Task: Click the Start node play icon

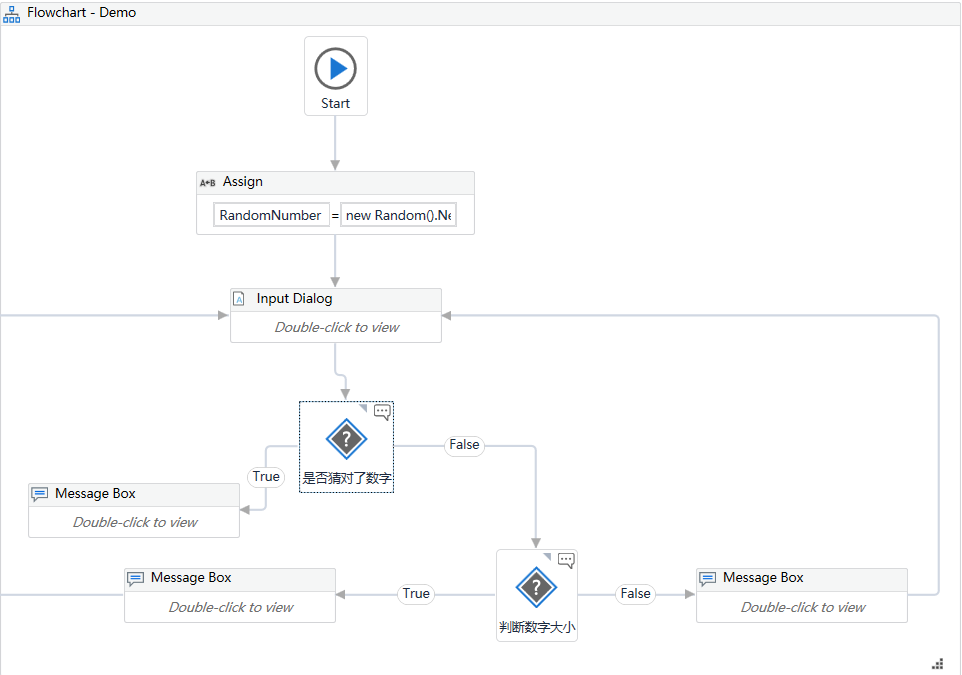Action: [x=336, y=69]
